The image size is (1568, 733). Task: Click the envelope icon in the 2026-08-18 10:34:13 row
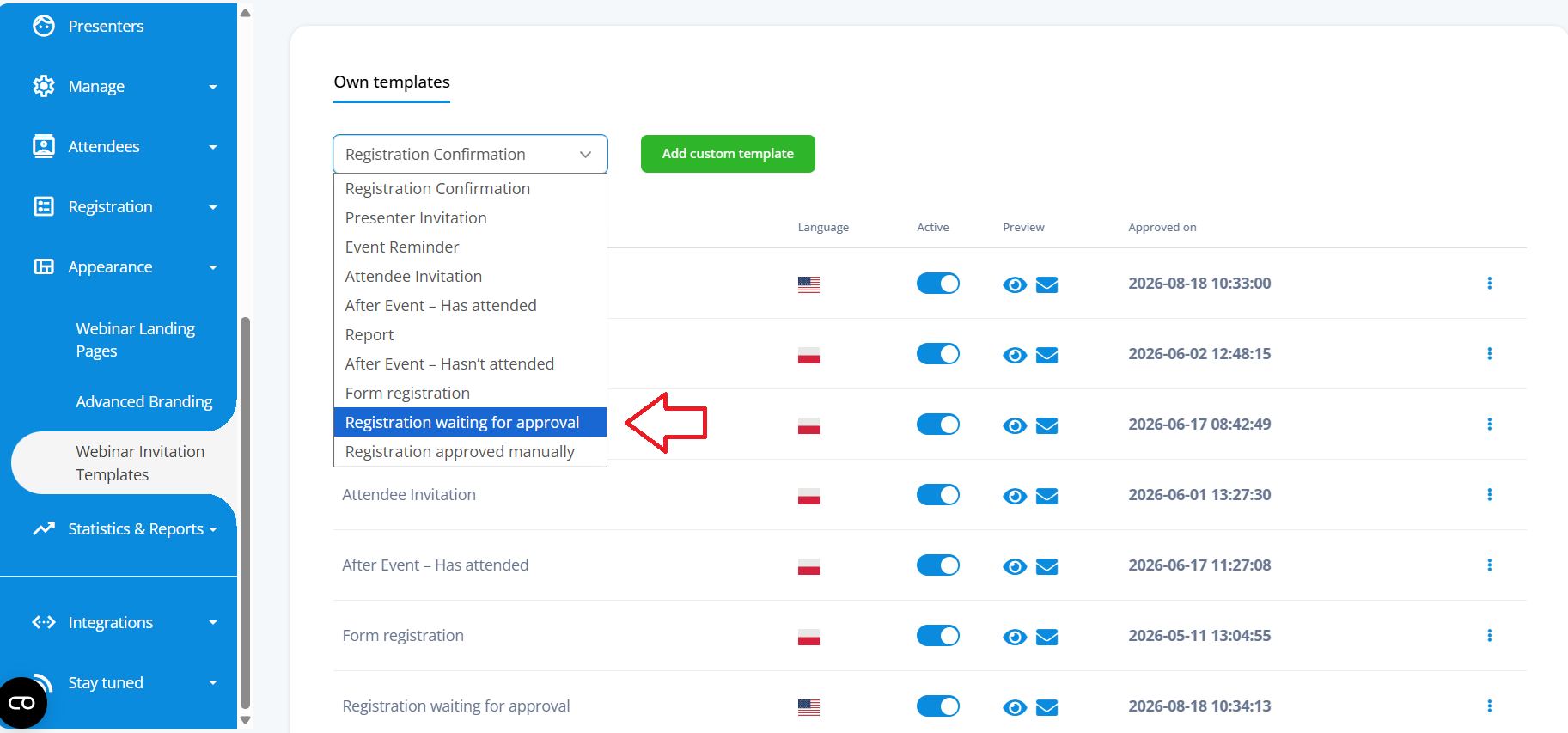[1046, 707]
